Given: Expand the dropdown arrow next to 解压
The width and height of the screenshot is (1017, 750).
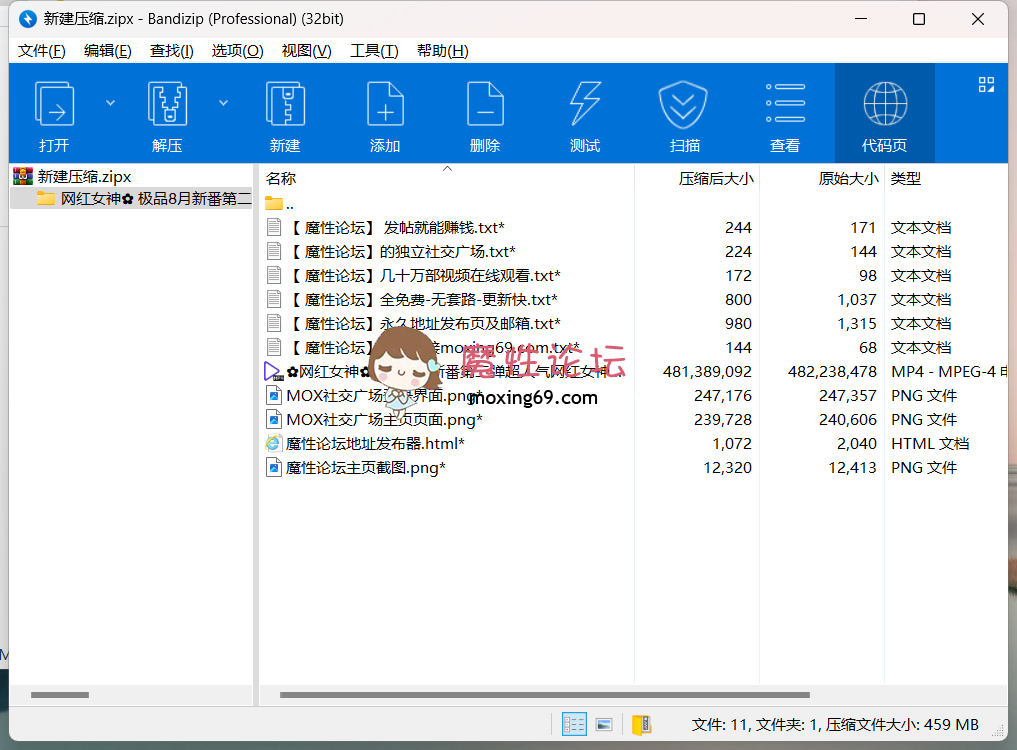Looking at the screenshot, I should tap(223, 103).
